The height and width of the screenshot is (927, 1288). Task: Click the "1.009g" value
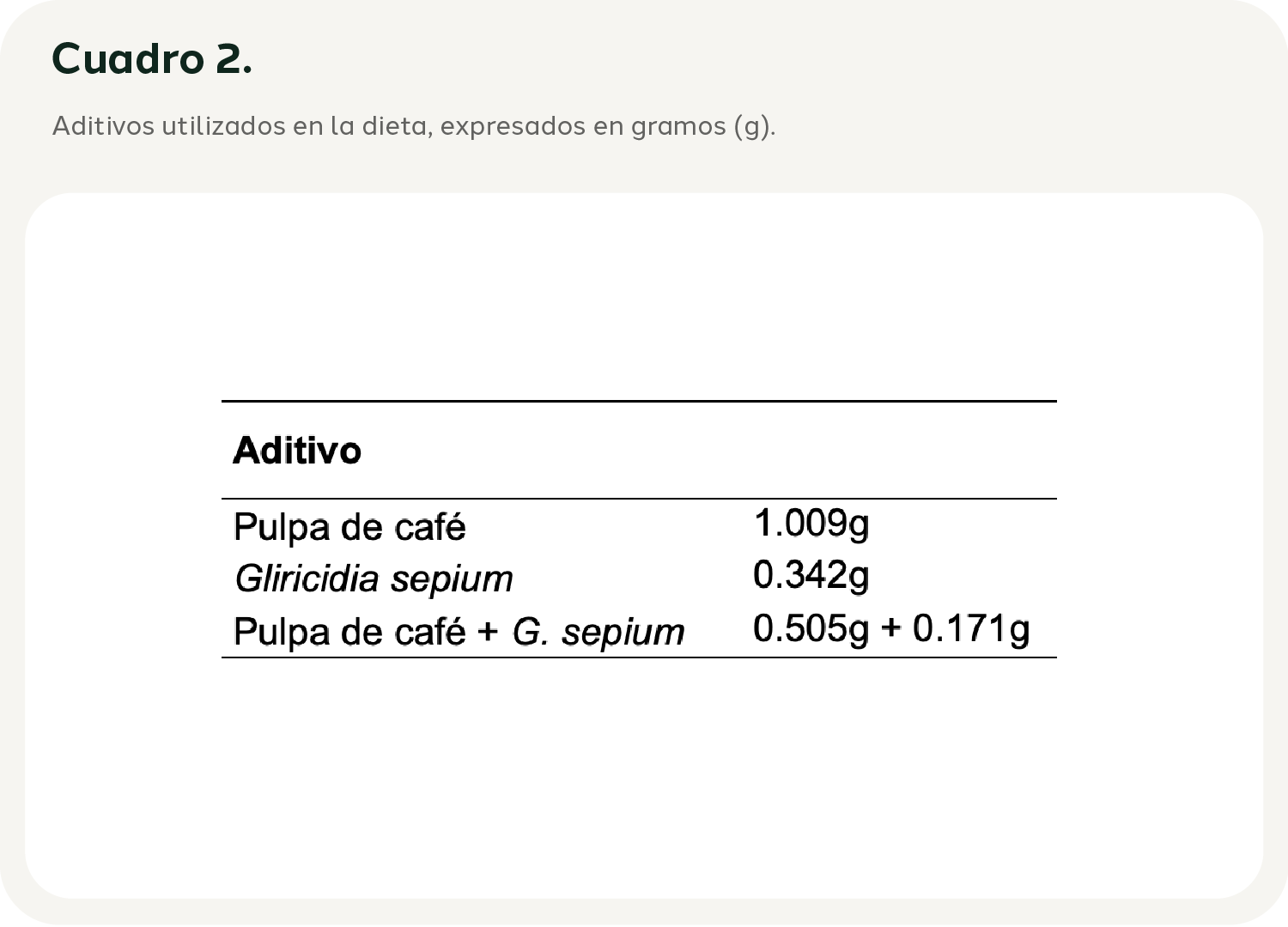(x=811, y=524)
